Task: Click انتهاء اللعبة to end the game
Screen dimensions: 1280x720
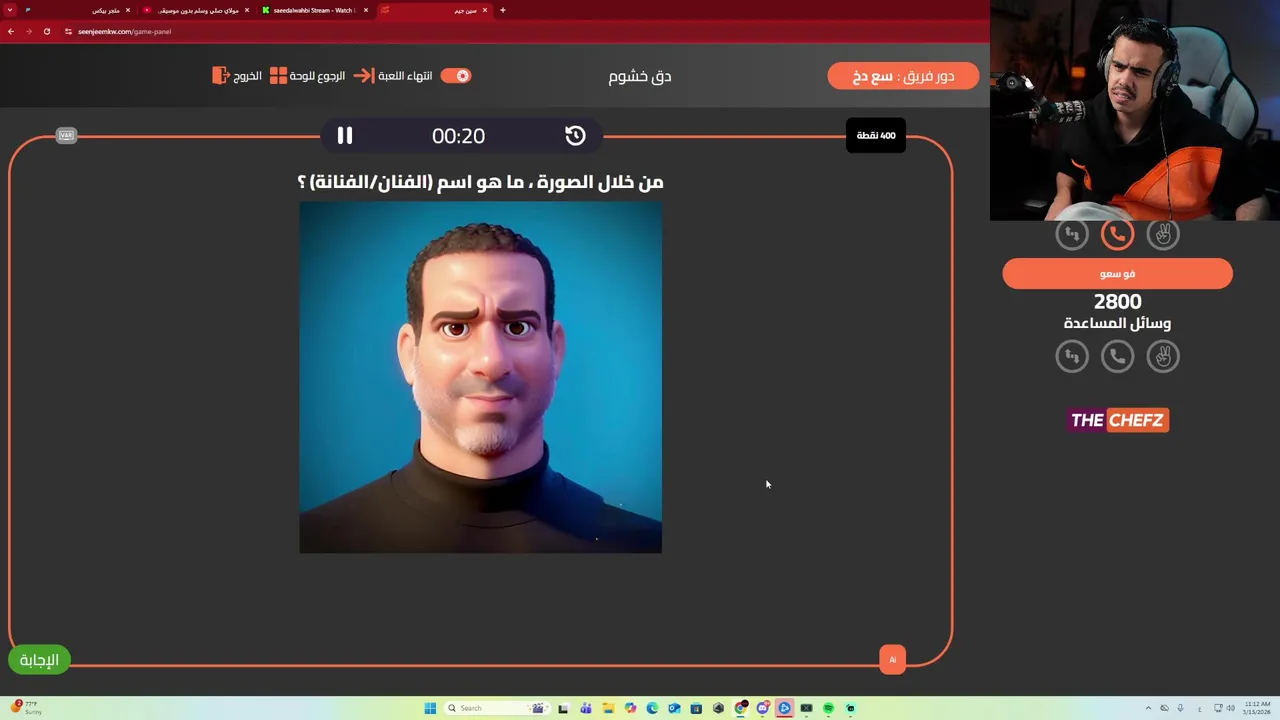Action: pos(405,76)
